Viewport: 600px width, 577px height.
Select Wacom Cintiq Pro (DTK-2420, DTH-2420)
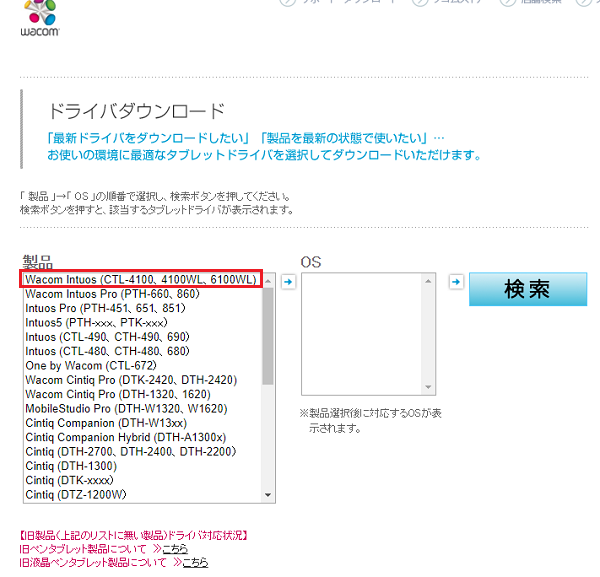click(143, 380)
